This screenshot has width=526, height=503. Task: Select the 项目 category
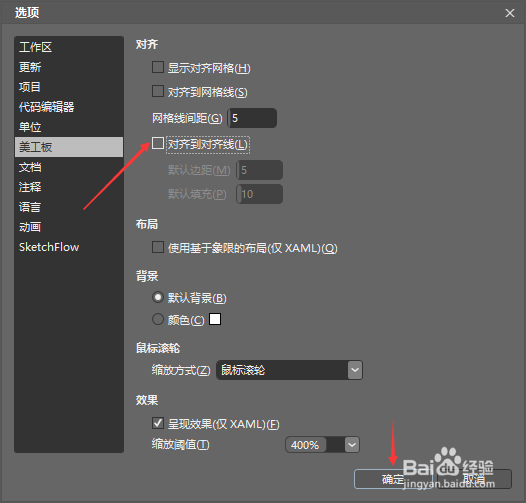coord(69,87)
